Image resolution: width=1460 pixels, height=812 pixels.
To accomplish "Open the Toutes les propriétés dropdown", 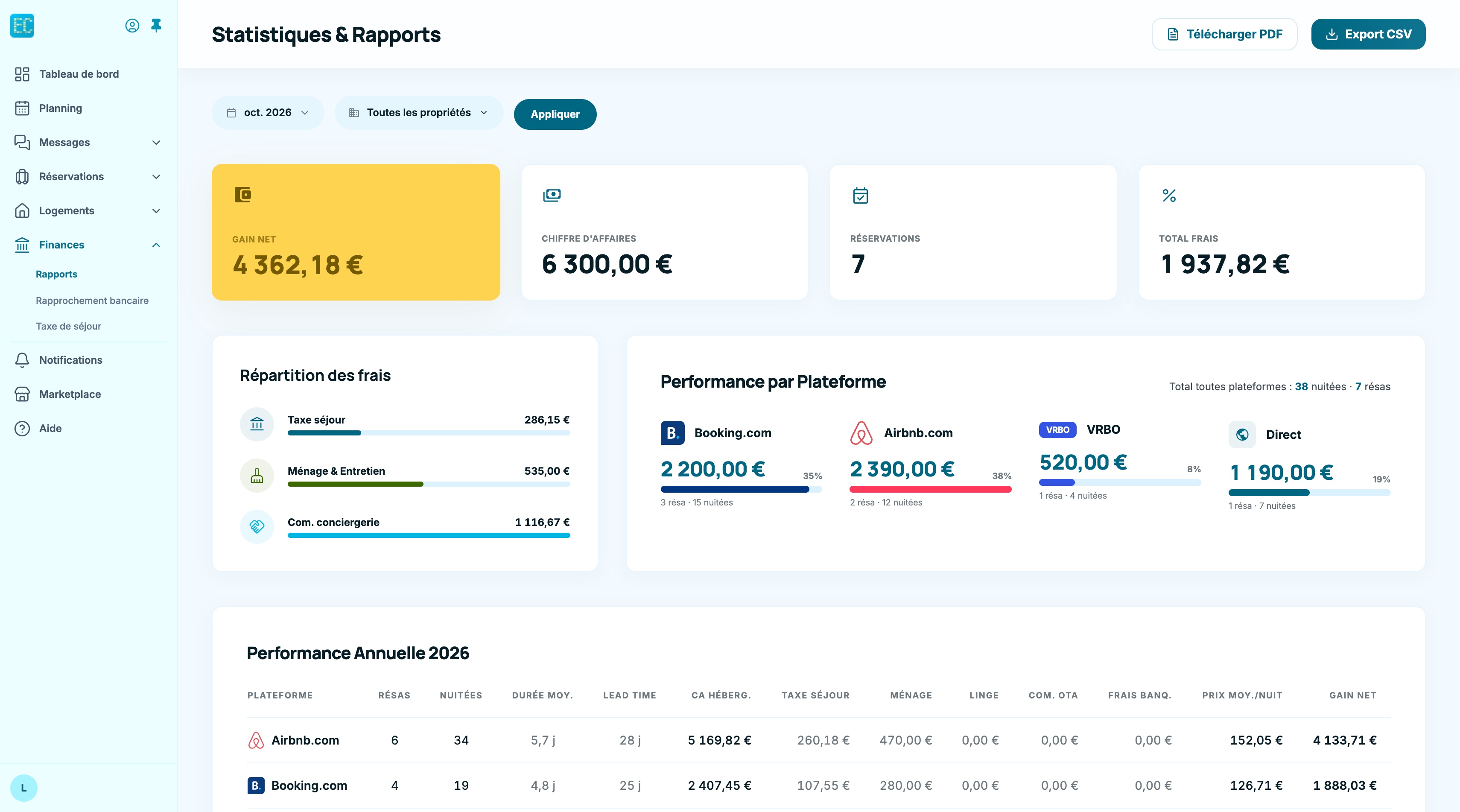I will 418,113.
